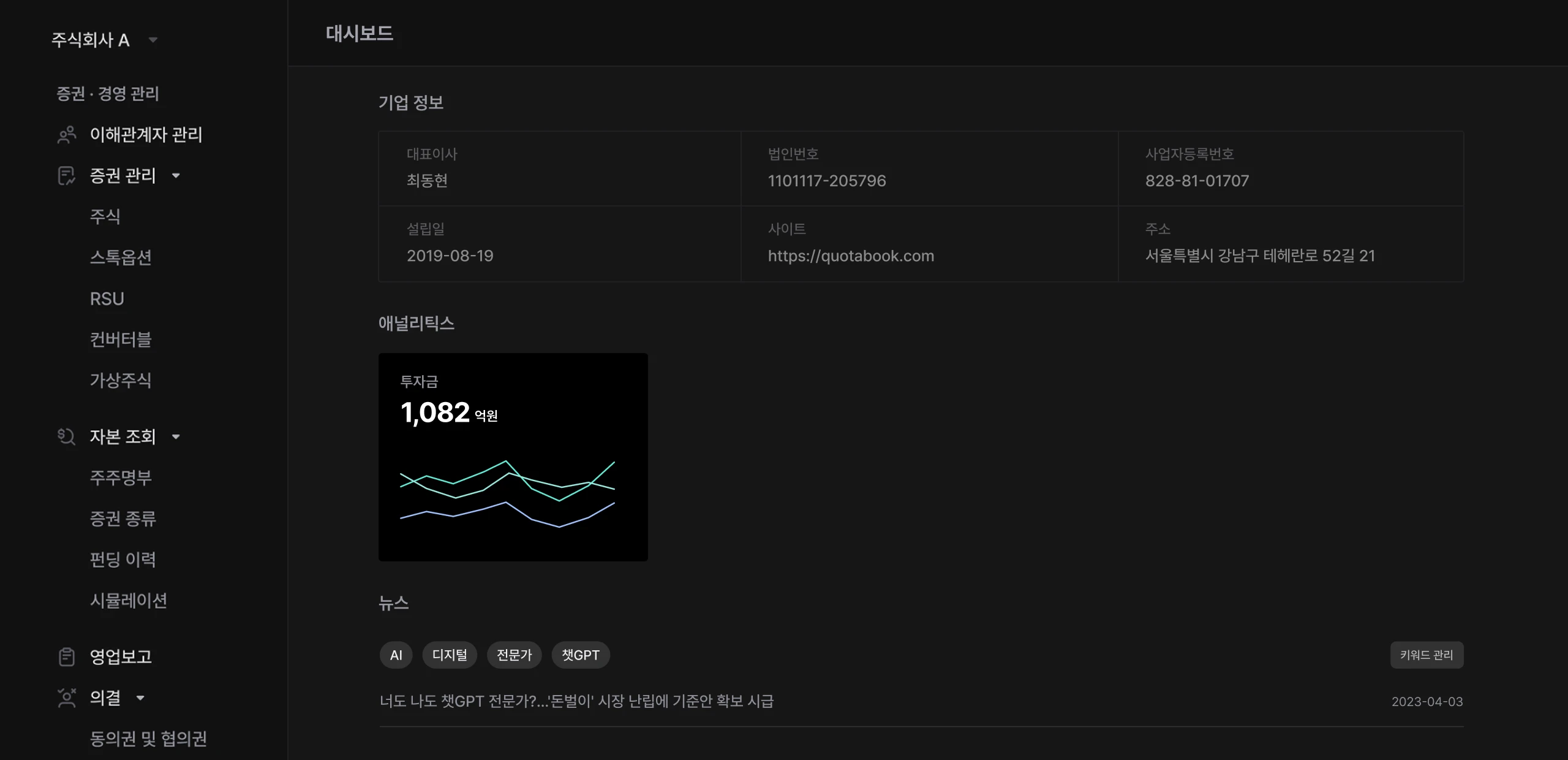Image resolution: width=1568 pixels, height=760 pixels.
Task: Open 가상주식 menu item
Action: (121, 381)
